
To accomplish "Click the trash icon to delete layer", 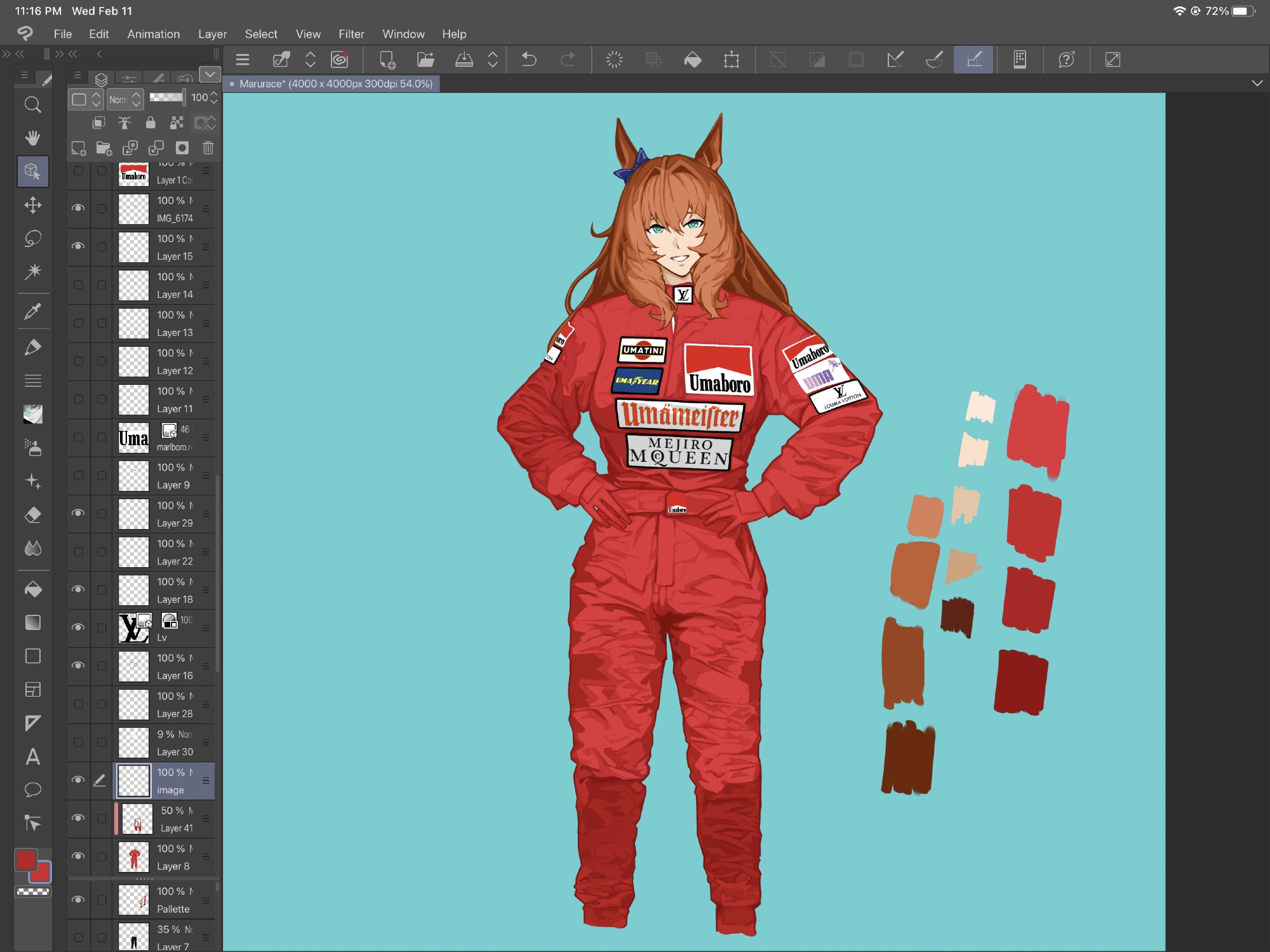I will click(208, 148).
